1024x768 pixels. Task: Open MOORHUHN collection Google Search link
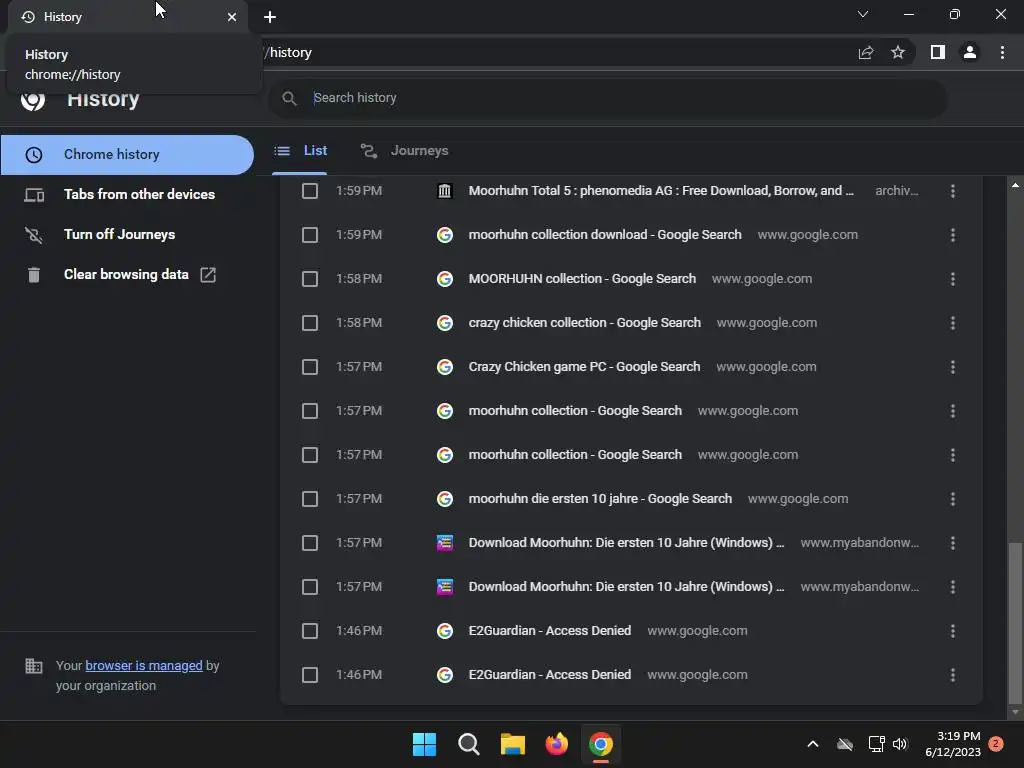pyautogui.click(x=582, y=279)
